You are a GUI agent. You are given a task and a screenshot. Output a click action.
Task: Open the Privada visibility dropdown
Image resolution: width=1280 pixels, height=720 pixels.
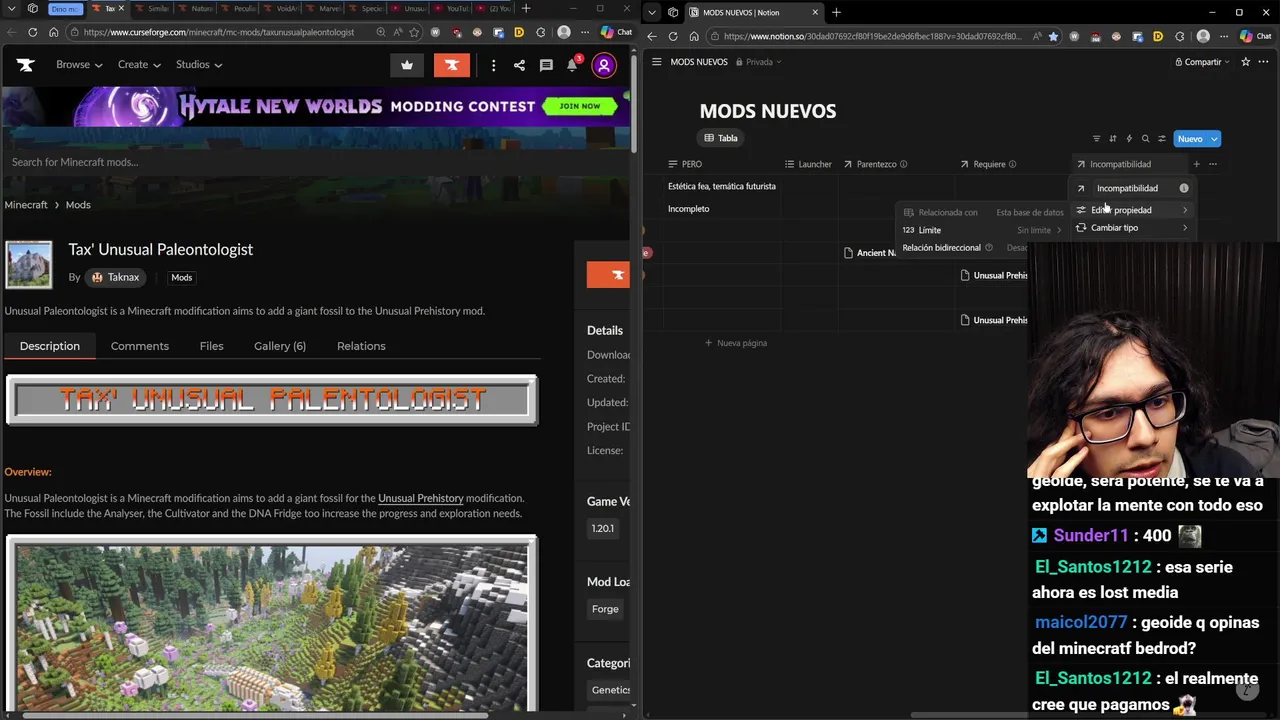[759, 62]
